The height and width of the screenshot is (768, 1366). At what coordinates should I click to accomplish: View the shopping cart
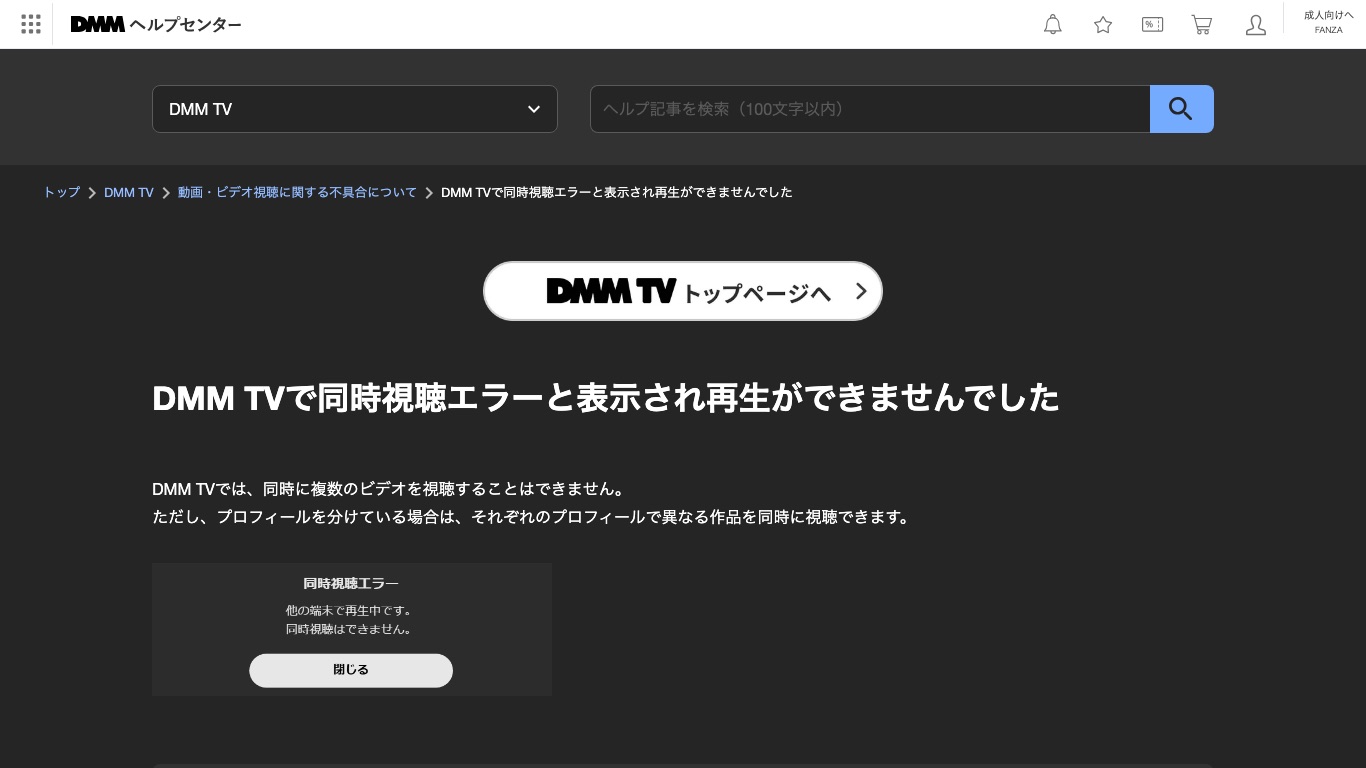[1202, 25]
